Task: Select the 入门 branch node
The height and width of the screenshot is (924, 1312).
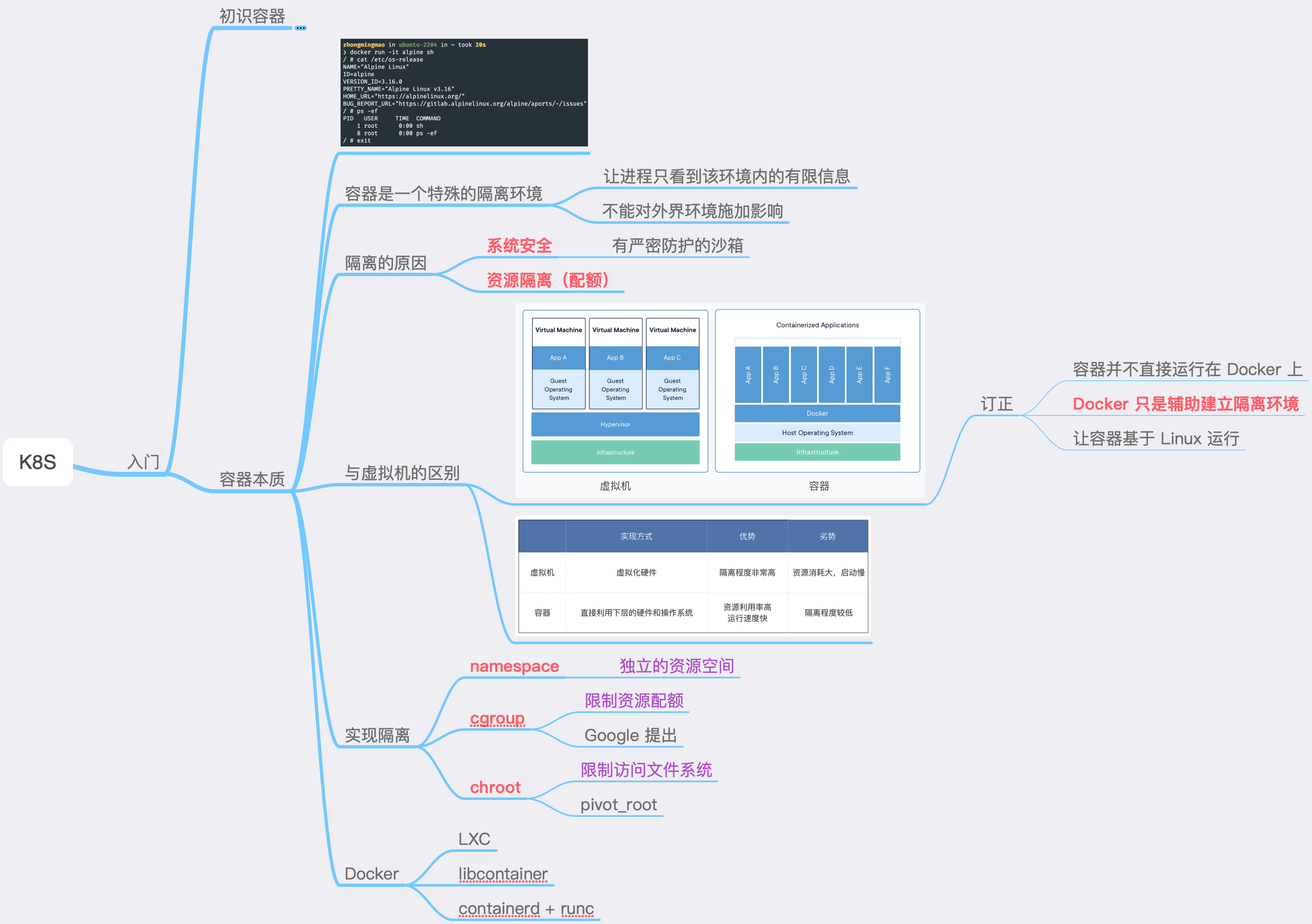Action: pos(143,462)
